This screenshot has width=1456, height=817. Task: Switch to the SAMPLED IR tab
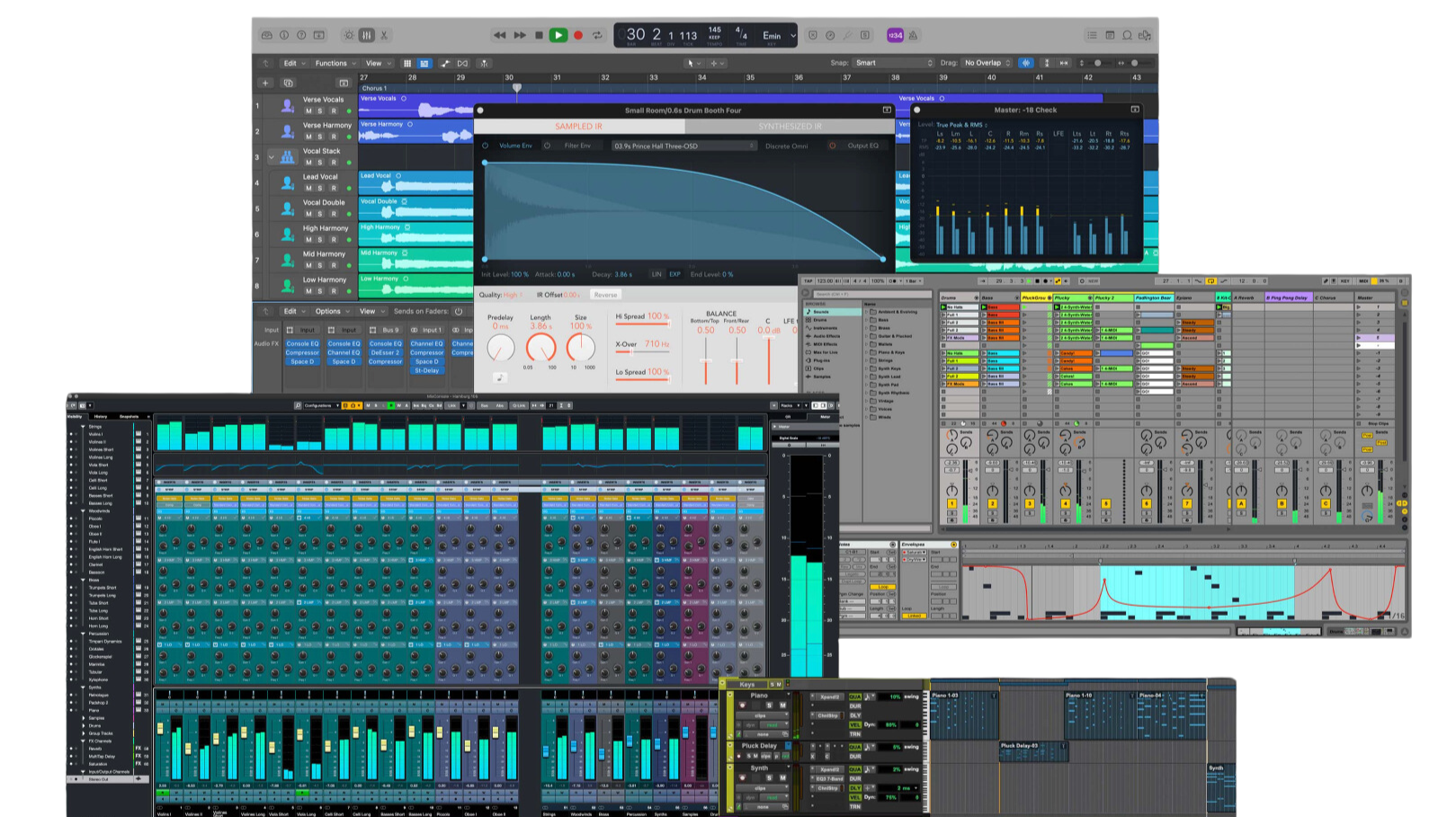[578, 127]
